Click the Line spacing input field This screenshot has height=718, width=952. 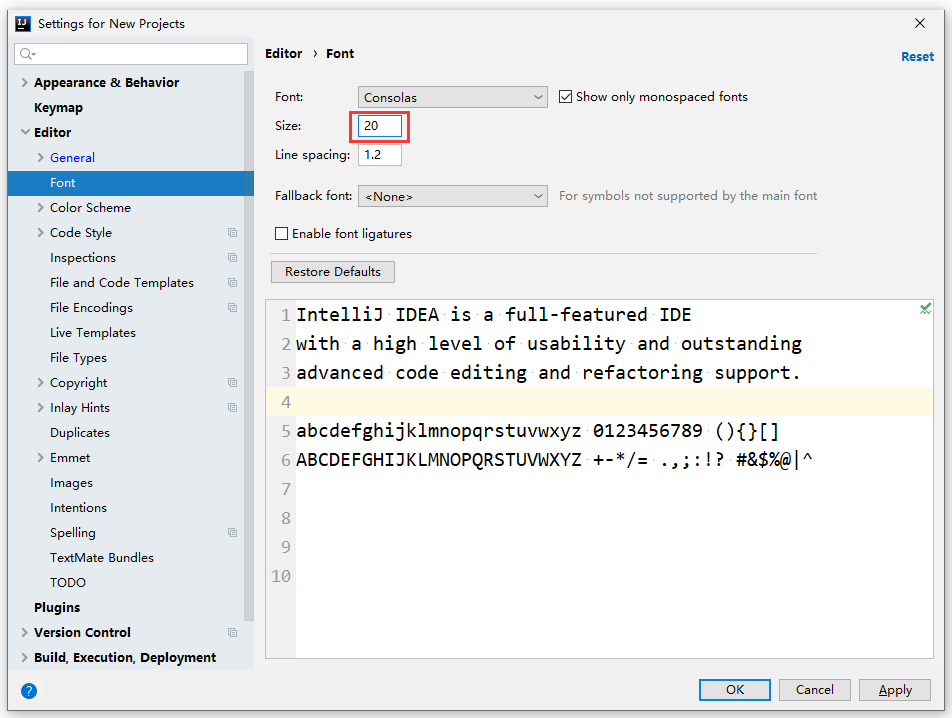click(x=379, y=155)
